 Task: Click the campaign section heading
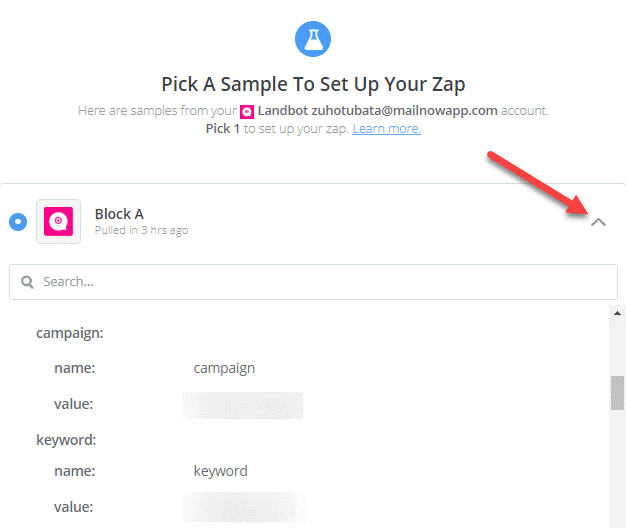70,333
